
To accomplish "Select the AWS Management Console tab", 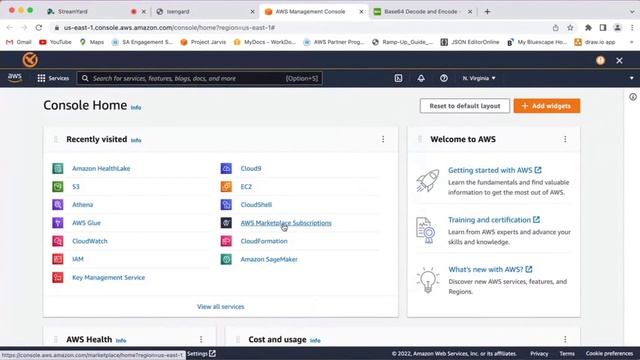I will (313, 11).
